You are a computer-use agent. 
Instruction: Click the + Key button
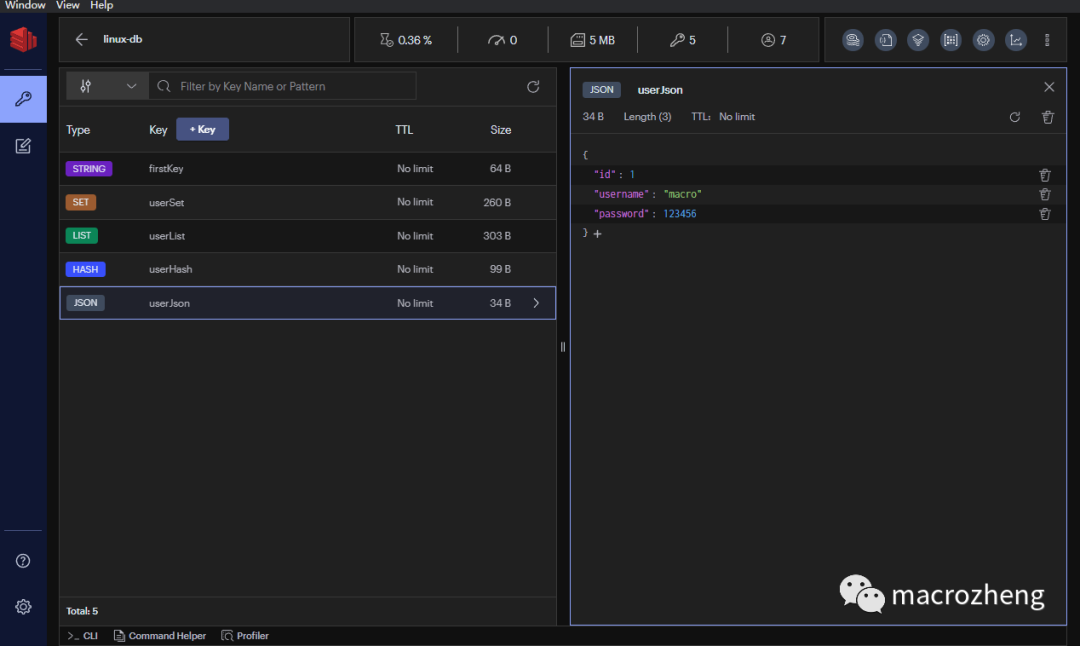tap(202, 129)
